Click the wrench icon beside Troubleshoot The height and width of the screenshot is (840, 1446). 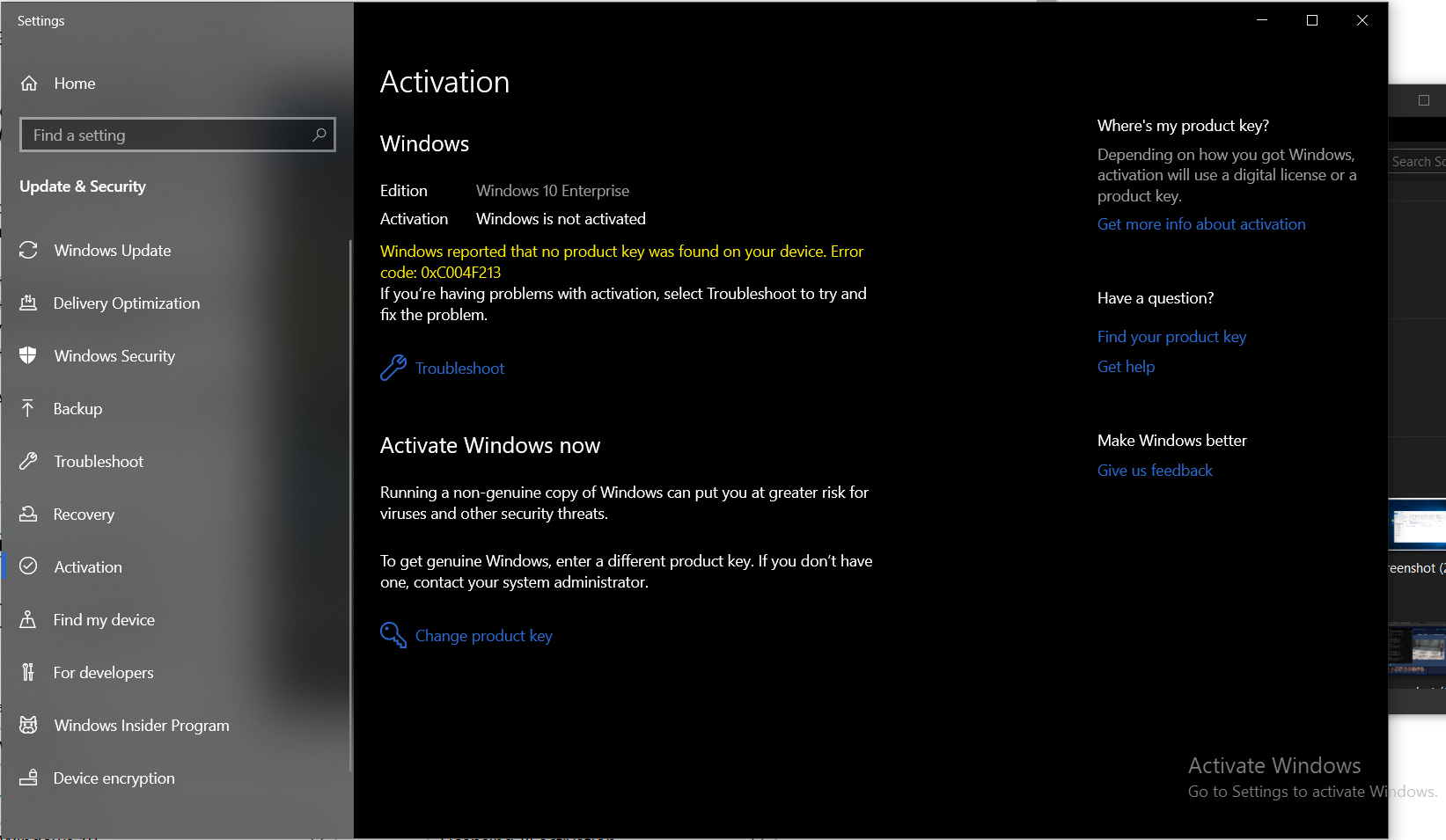[x=392, y=368]
